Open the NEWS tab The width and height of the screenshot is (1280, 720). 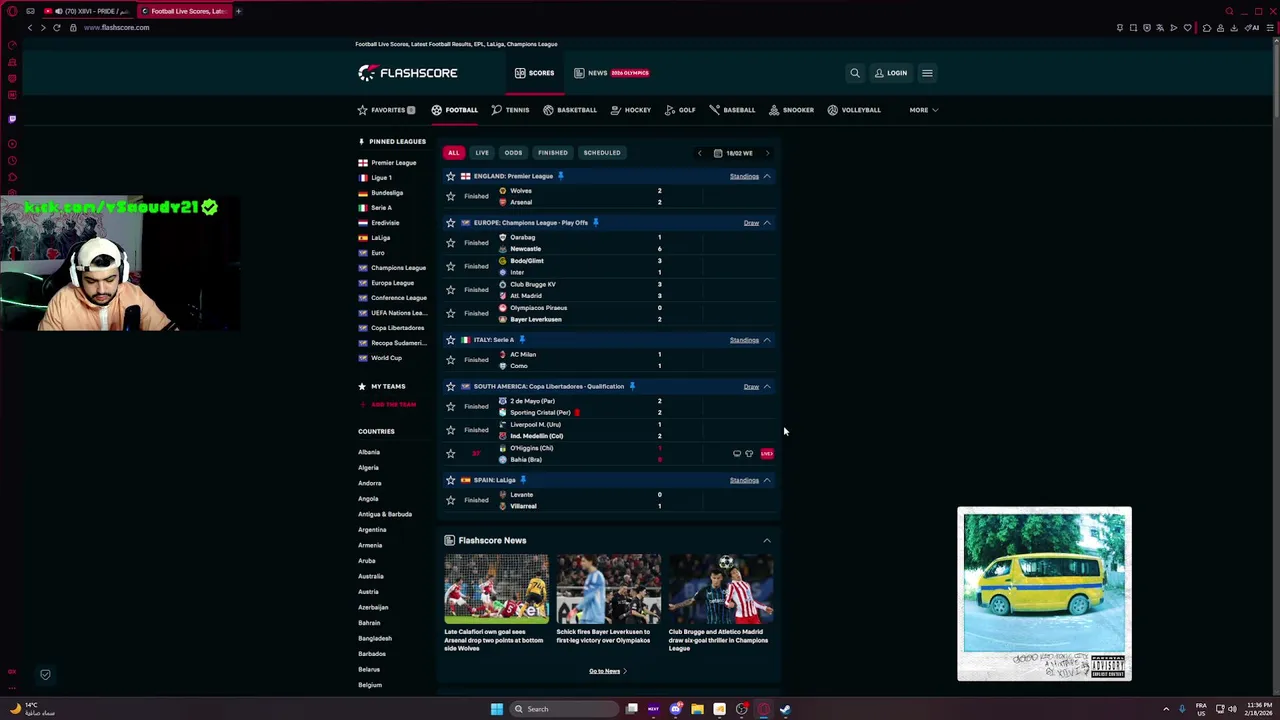click(x=611, y=73)
